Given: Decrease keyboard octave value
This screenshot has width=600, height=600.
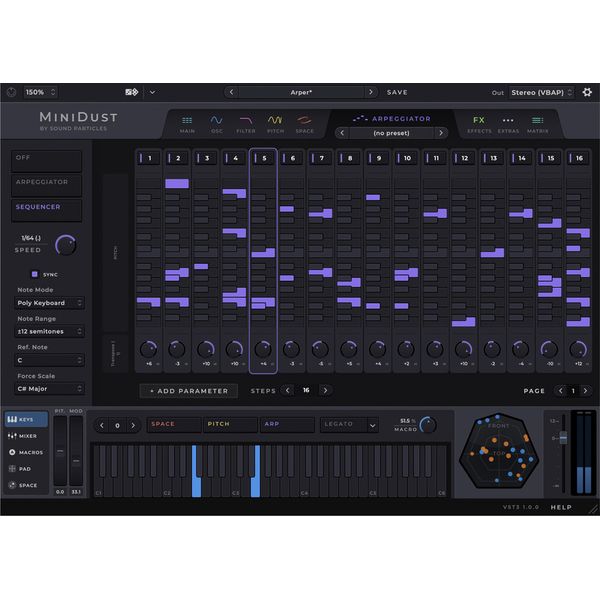Looking at the screenshot, I should pyautogui.click(x=102, y=426).
